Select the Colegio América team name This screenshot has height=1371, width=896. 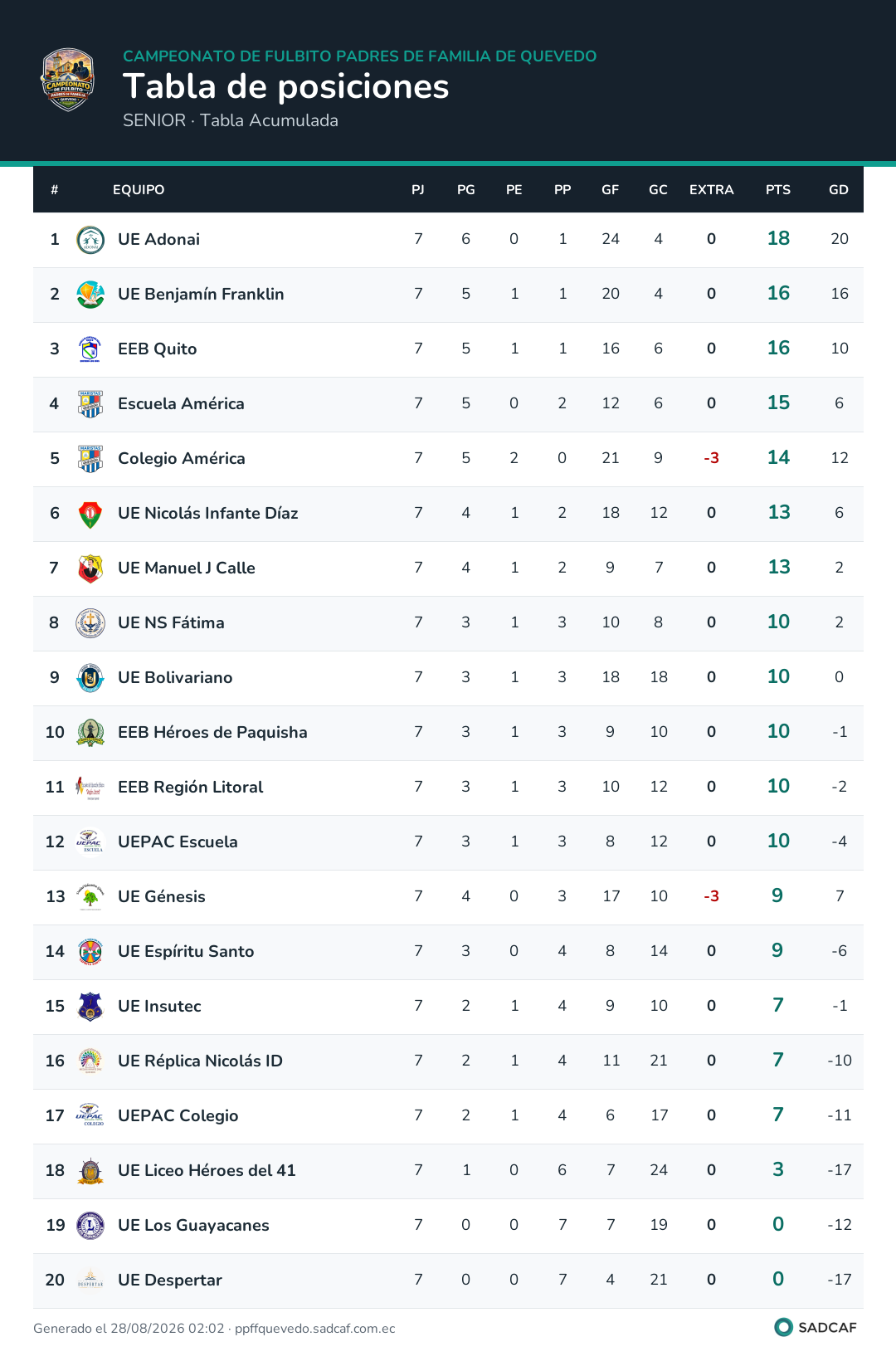coord(182,458)
